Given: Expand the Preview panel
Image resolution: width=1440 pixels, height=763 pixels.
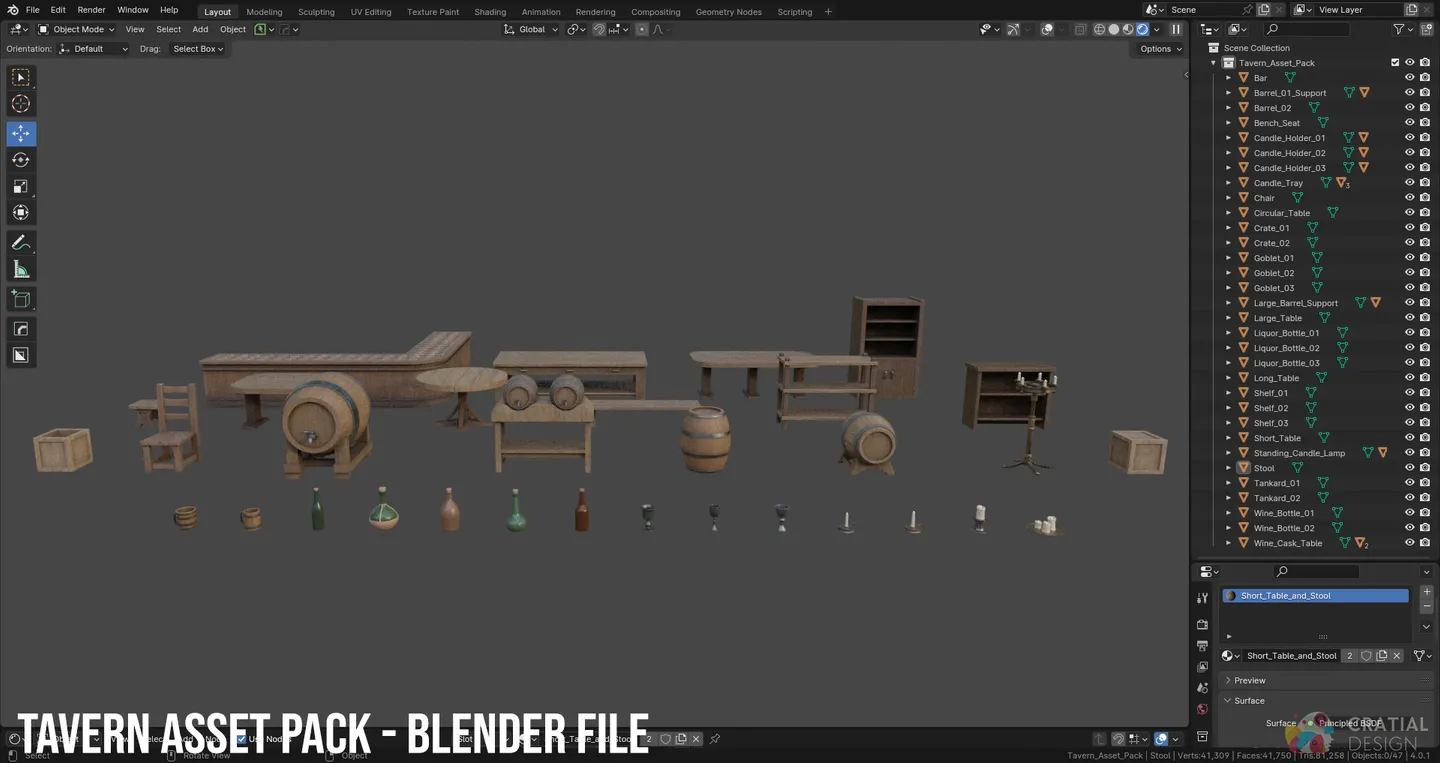Looking at the screenshot, I should tap(1227, 680).
